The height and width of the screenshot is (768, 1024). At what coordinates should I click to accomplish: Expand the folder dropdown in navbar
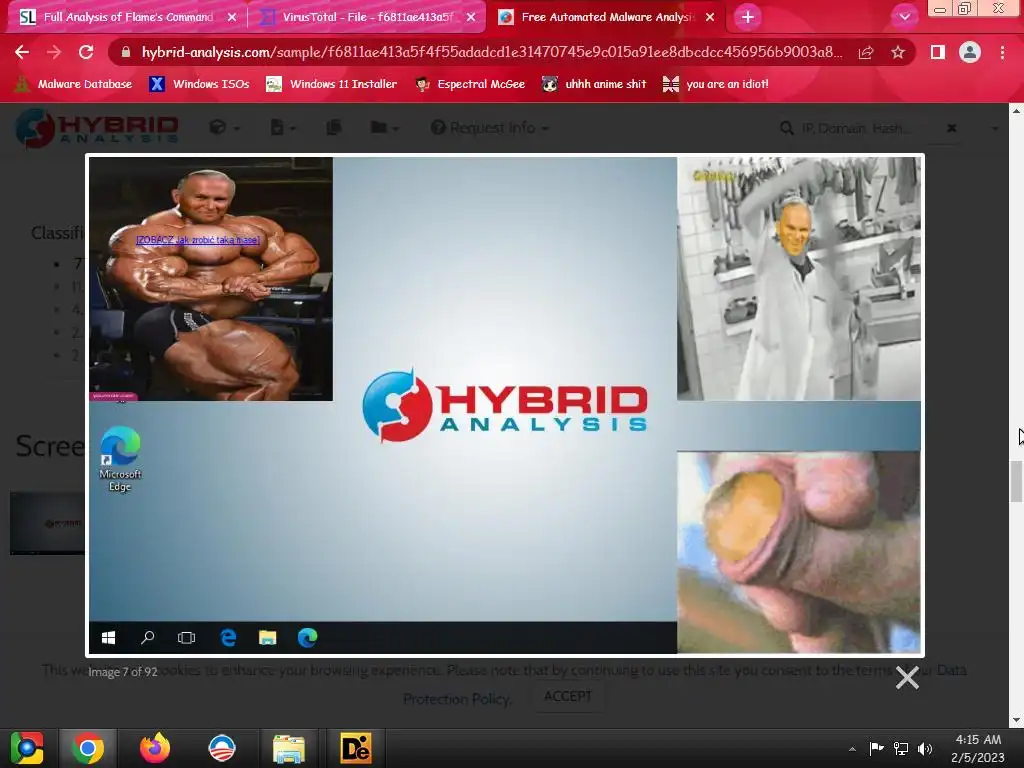(x=384, y=127)
